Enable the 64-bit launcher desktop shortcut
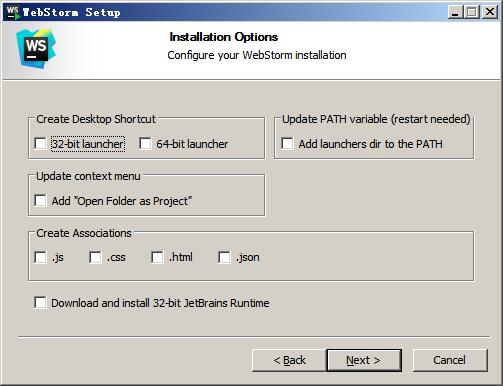This screenshot has width=503, height=386. pyautogui.click(x=145, y=144)
